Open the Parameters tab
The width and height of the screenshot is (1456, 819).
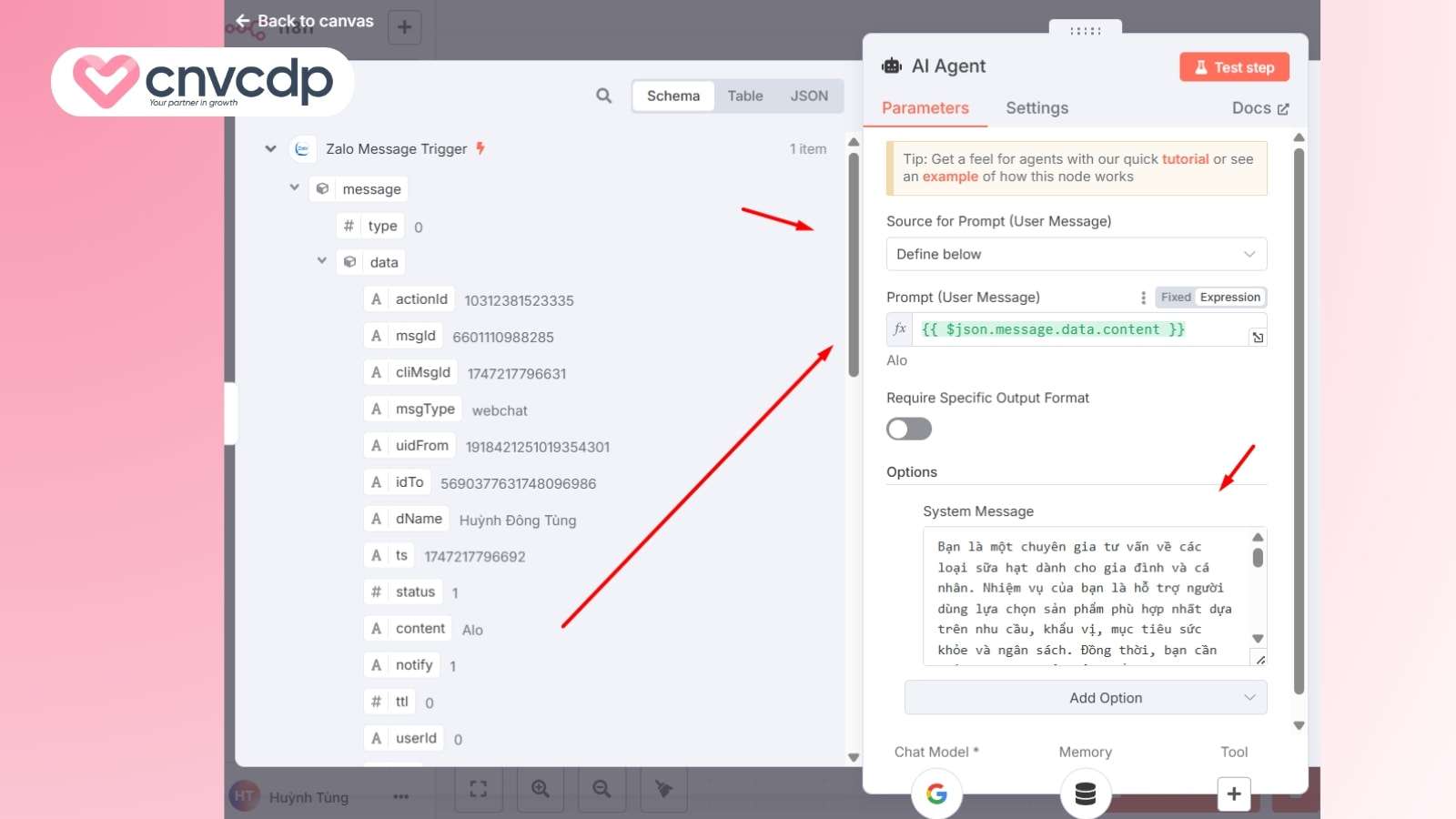point(925,108)
